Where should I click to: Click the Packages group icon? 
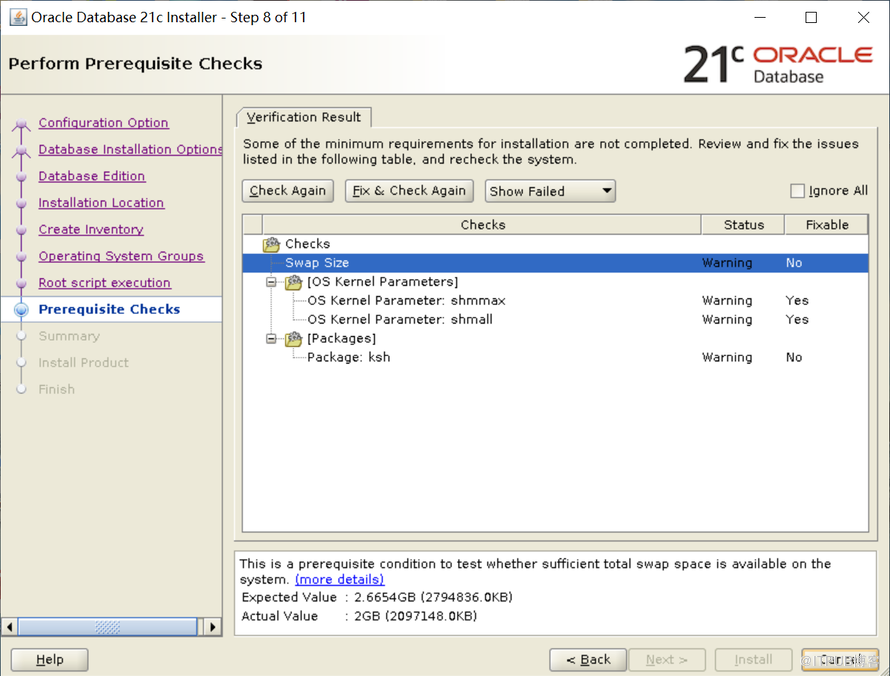[293, 339]
